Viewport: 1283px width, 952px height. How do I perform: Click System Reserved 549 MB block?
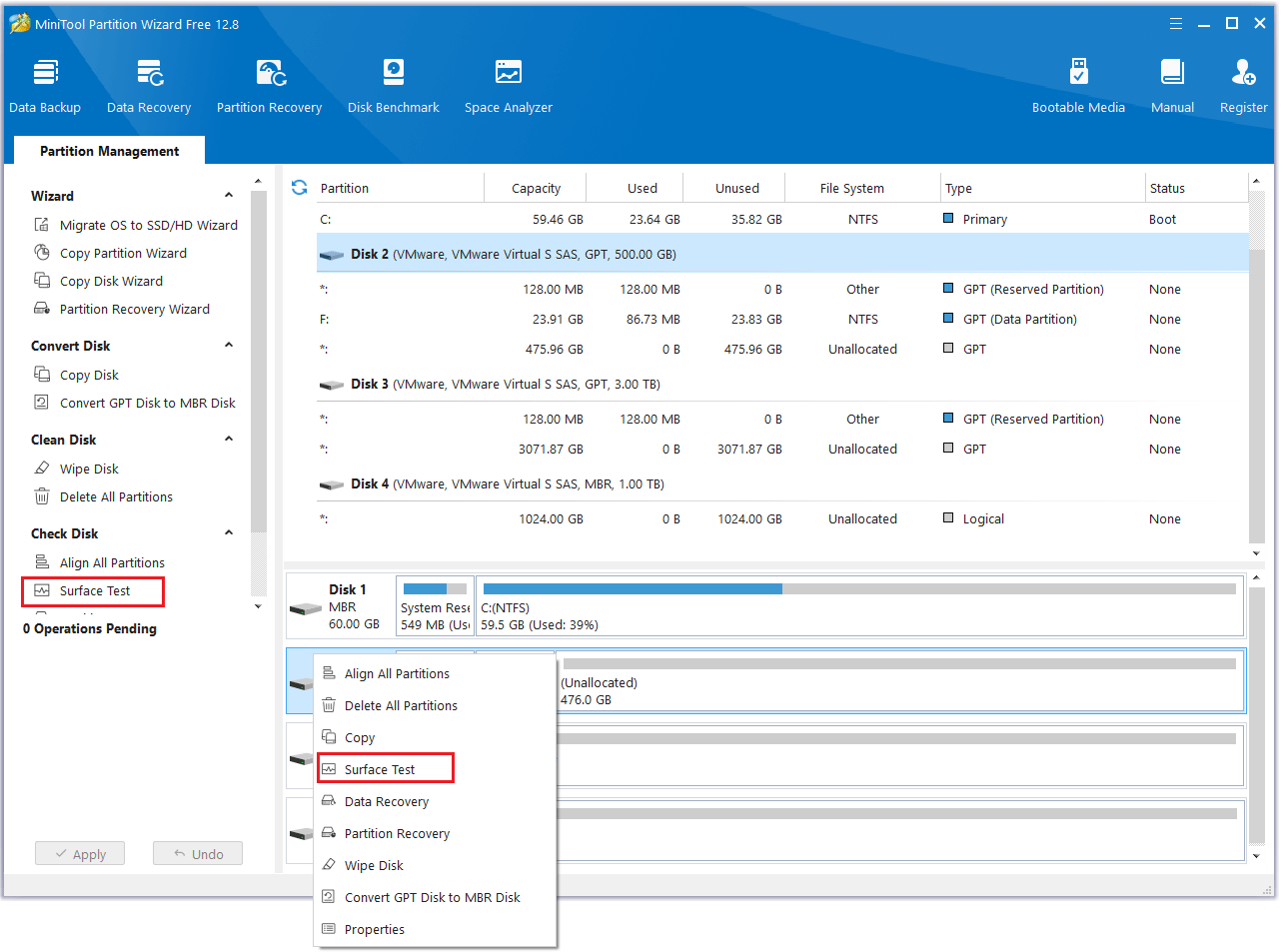435,606
